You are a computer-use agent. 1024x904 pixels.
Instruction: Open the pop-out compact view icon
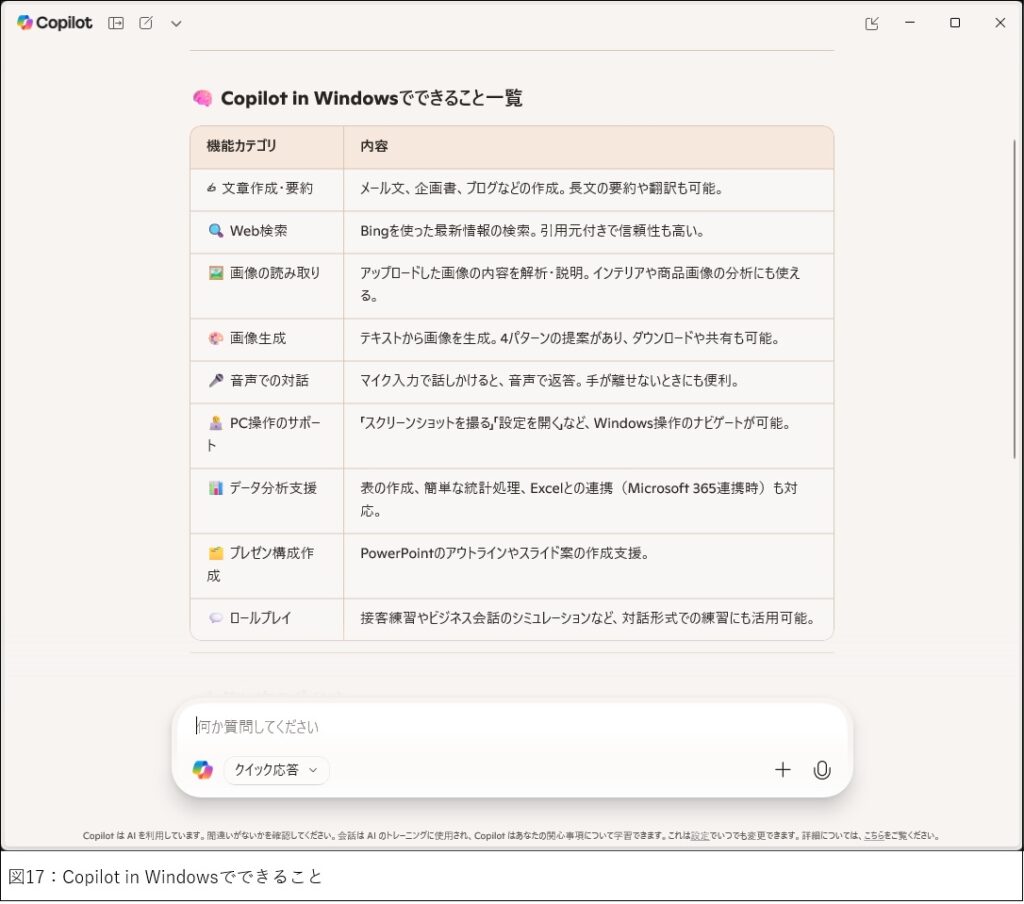coord(872,23)
